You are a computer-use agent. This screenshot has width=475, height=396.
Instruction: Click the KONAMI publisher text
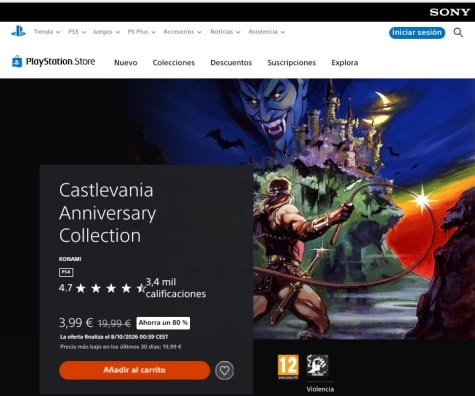pyautogui.click(x=70, y=259)
